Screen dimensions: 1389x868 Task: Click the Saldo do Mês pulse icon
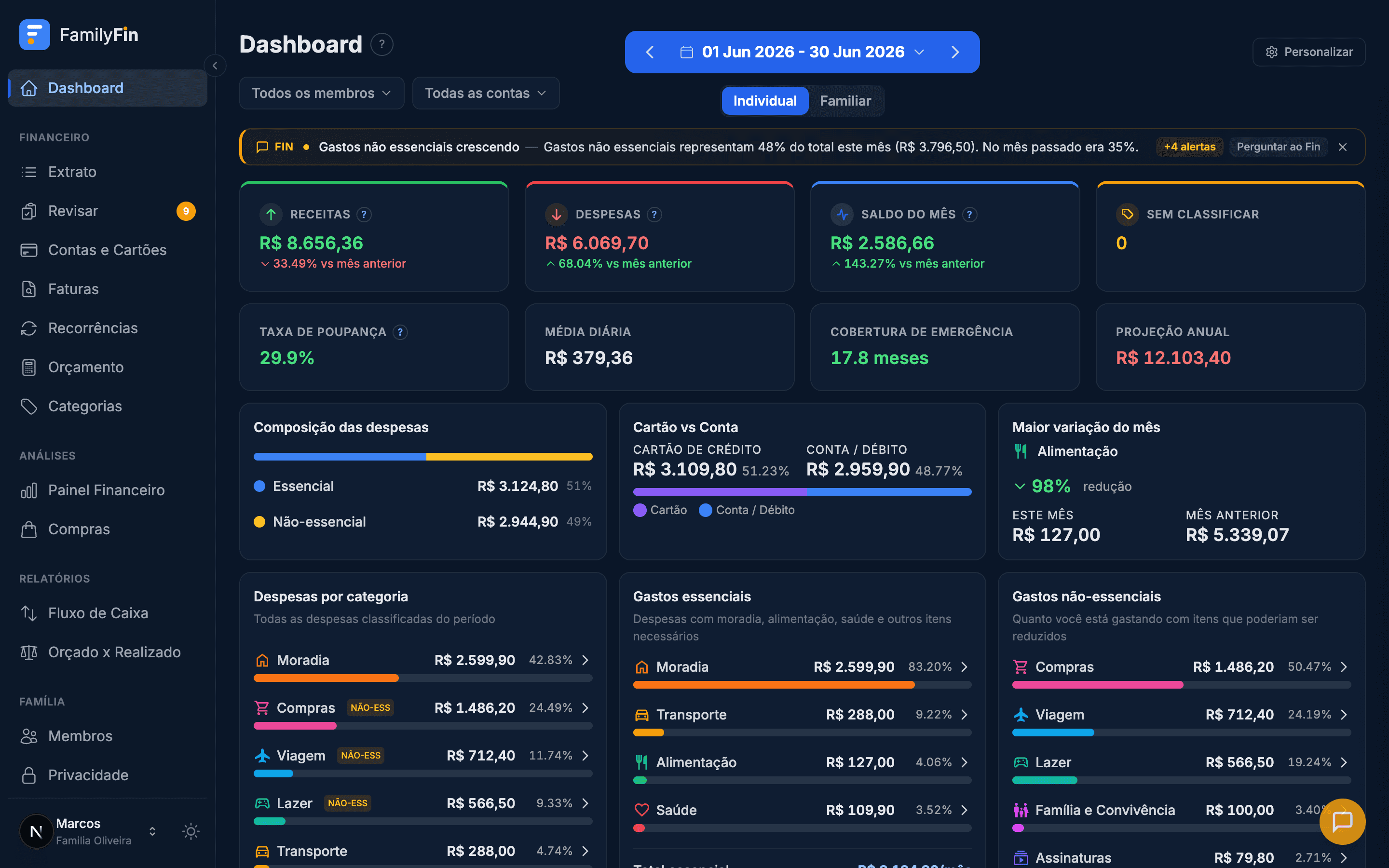pos(842,215)
